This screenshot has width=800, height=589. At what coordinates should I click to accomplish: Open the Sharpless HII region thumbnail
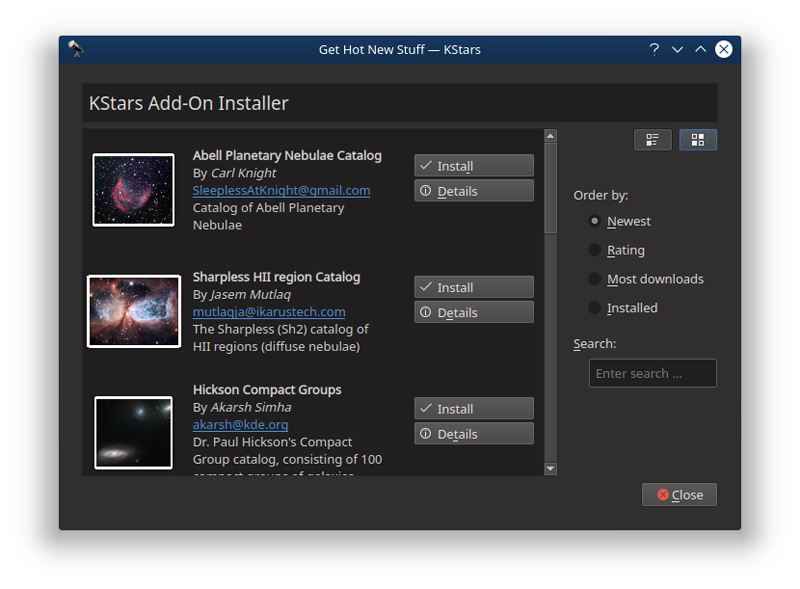tap(133, 312)
